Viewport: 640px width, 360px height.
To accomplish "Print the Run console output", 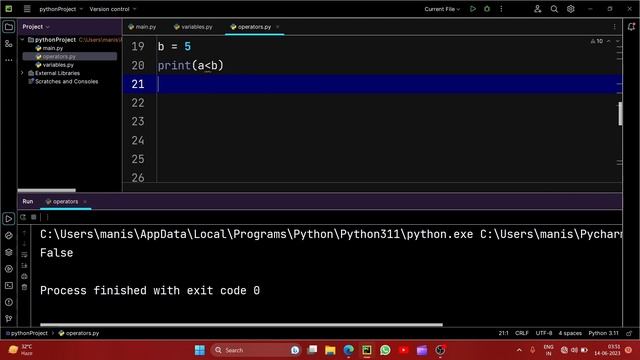I will click(24, 277).
